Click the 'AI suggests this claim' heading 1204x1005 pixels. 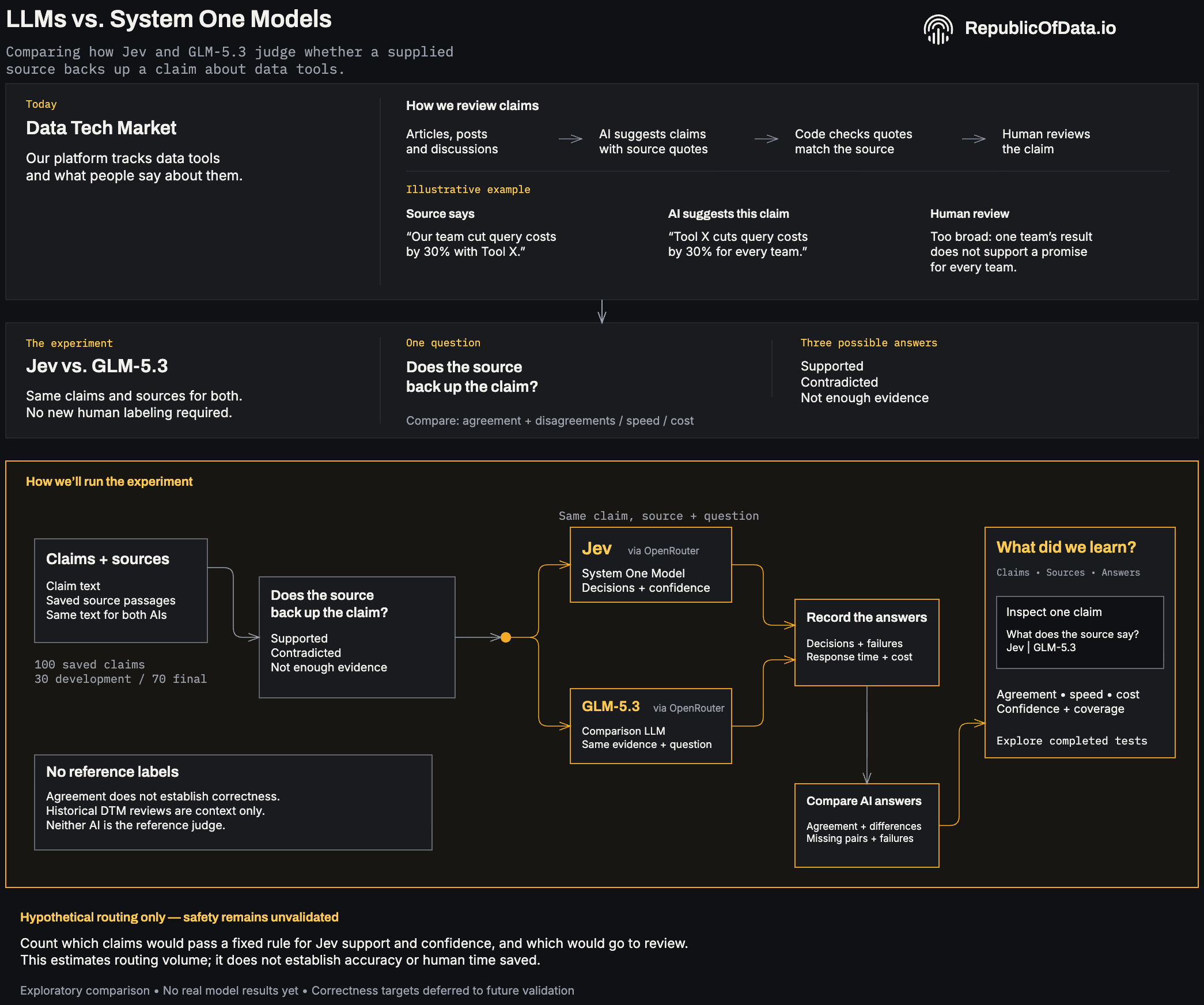(x=728, y=213)
